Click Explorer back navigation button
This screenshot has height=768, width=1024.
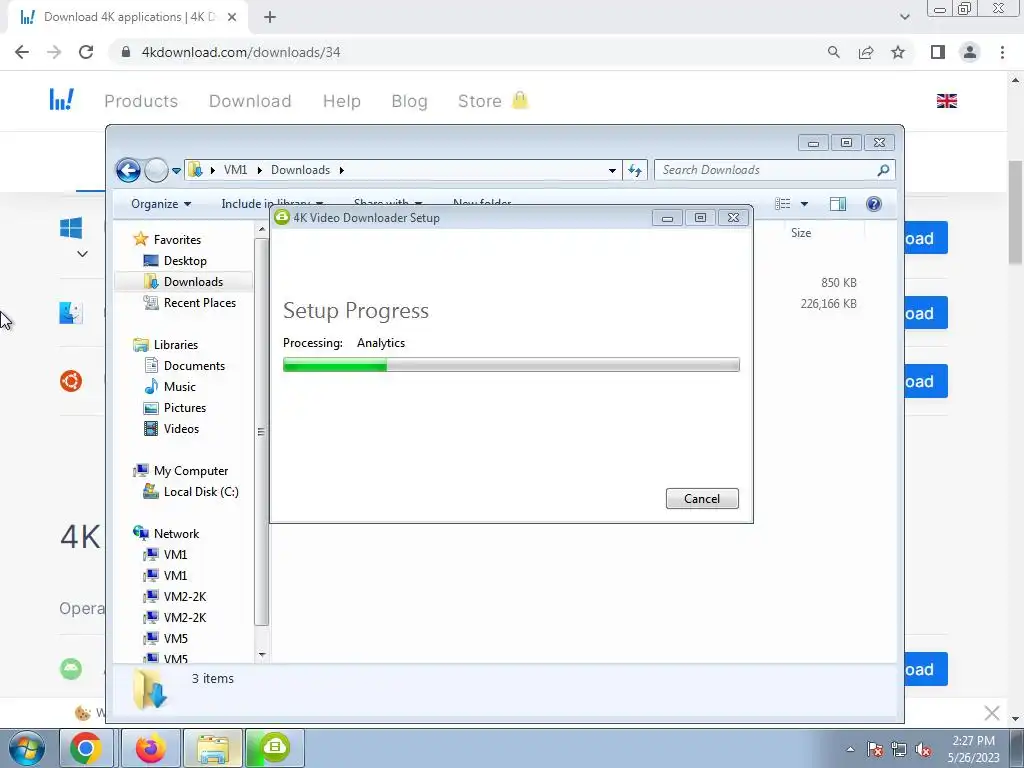pos(128,170)
